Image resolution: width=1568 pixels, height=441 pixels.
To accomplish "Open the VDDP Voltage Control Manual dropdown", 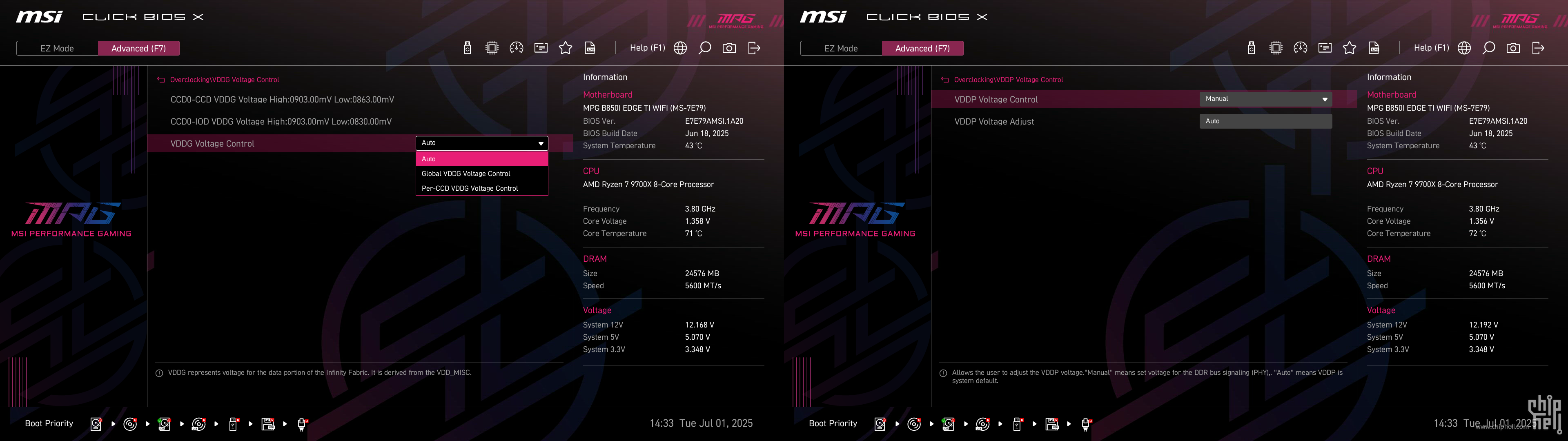I will coord(1265,99).
